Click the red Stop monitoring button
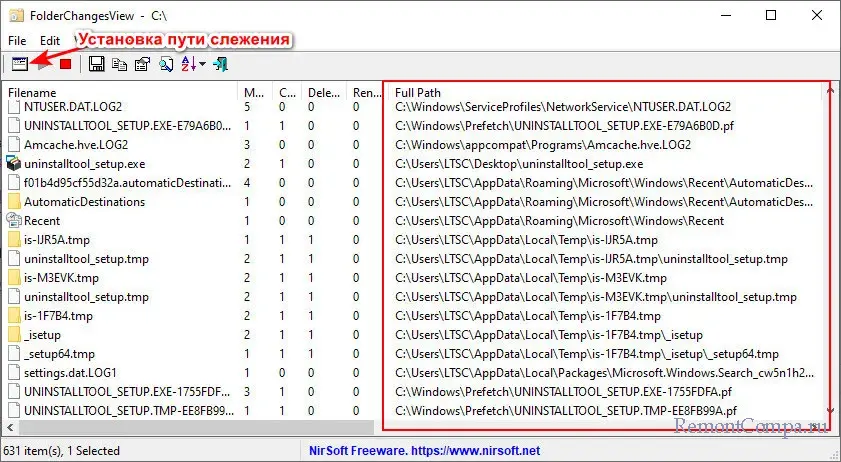This screenshot has height=462, width=841. click(65, 64)
